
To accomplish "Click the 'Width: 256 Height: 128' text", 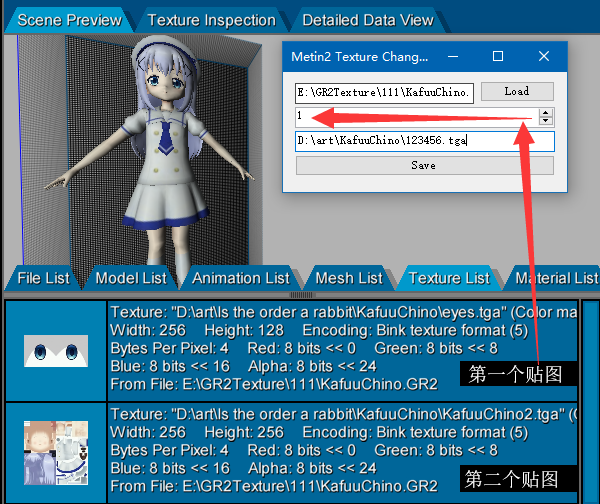I will (x=197, y=330).
